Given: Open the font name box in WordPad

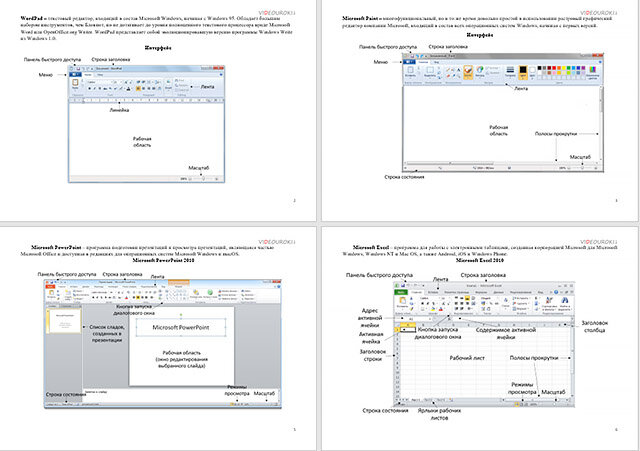Looking at the screenshot, I should pos(100,82).
